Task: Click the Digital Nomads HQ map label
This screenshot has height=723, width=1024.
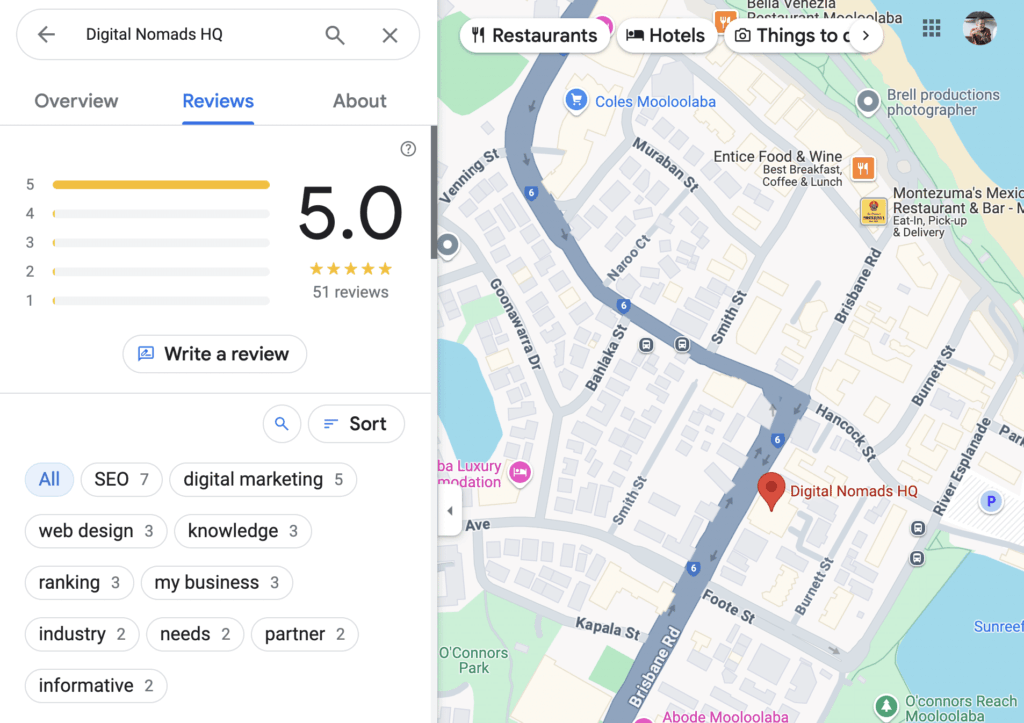Action: click(x=854, y=491)
